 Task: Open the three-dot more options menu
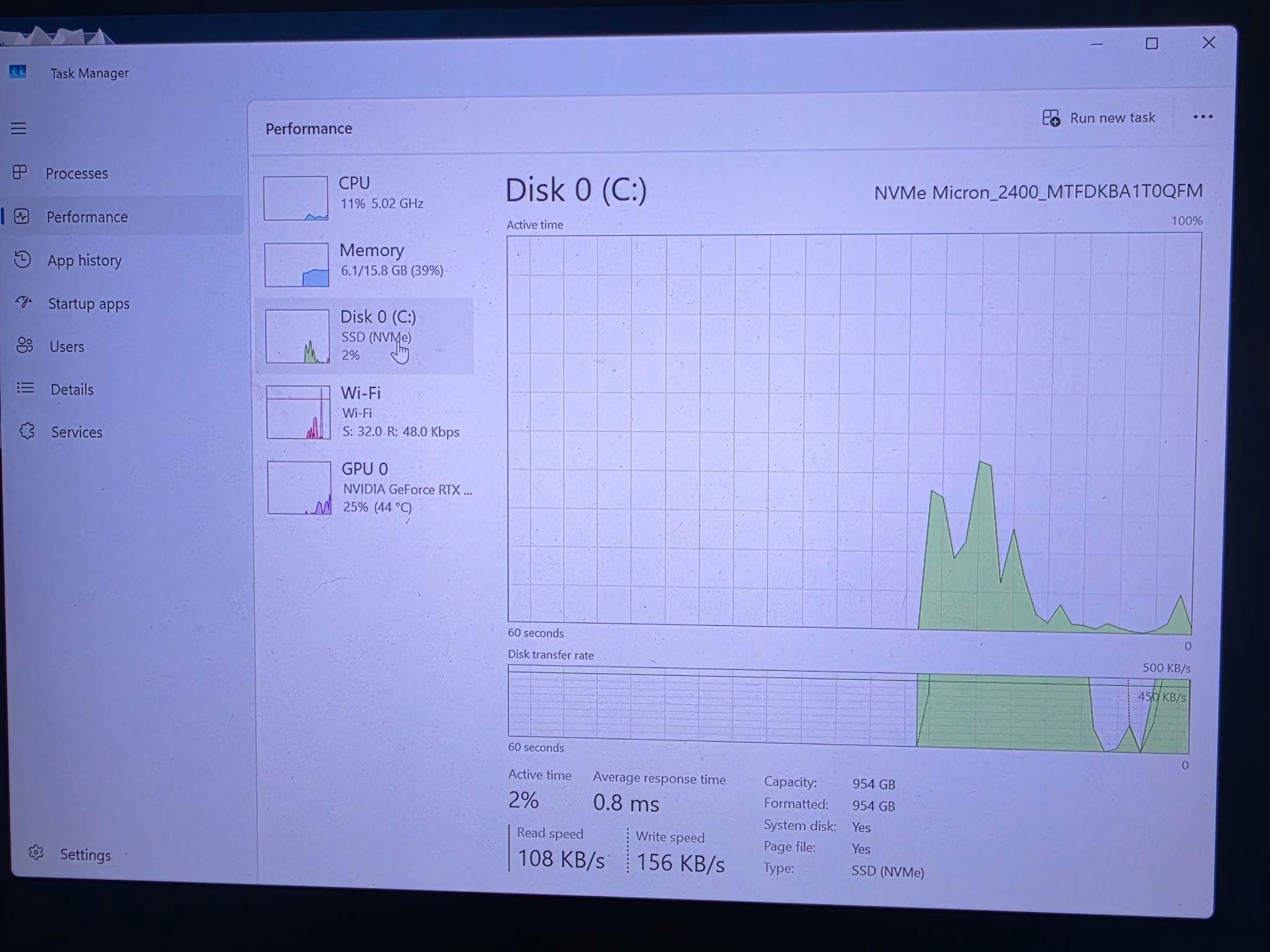click(x=1203, y=117)
